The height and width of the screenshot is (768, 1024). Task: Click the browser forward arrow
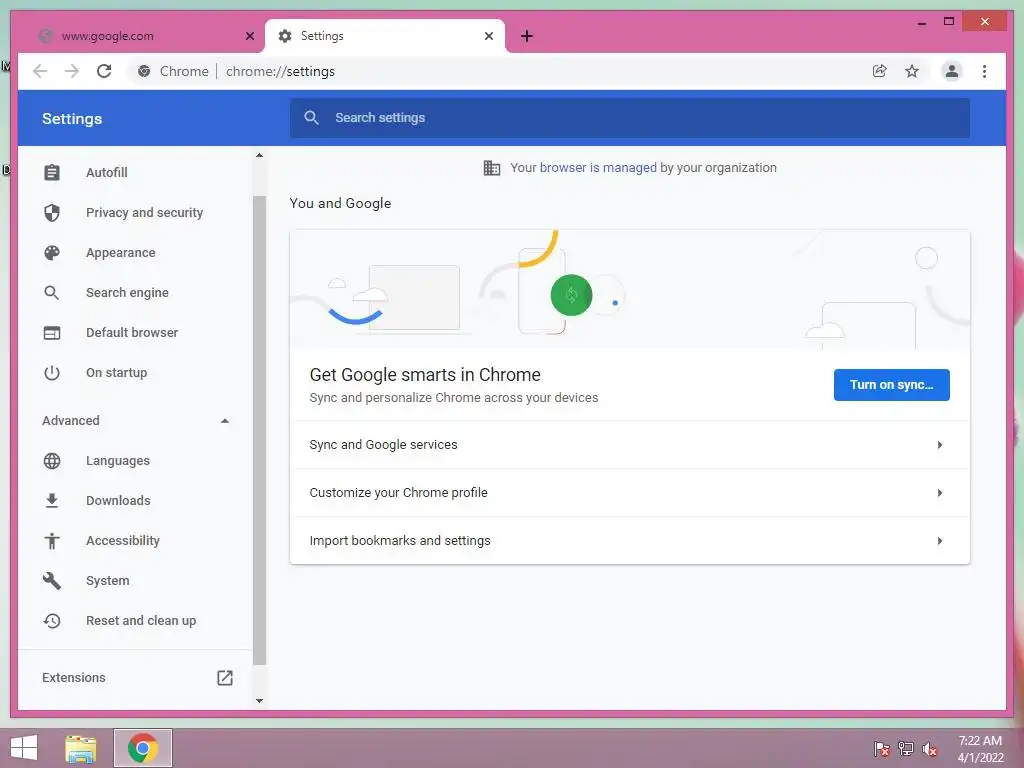click(x=72, y=71)
